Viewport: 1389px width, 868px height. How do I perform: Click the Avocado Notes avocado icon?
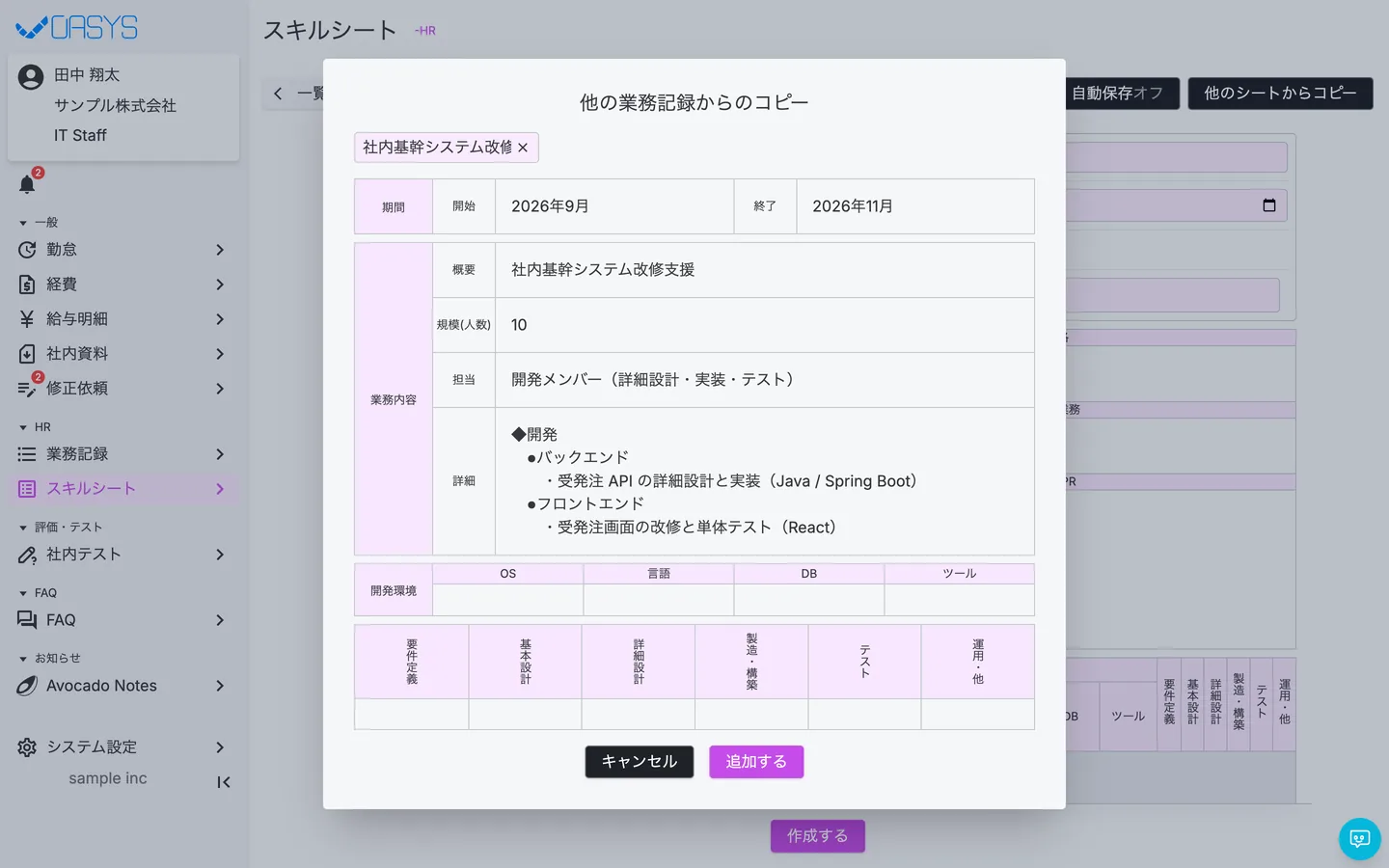pyautogui.click(x=27, y=686)
